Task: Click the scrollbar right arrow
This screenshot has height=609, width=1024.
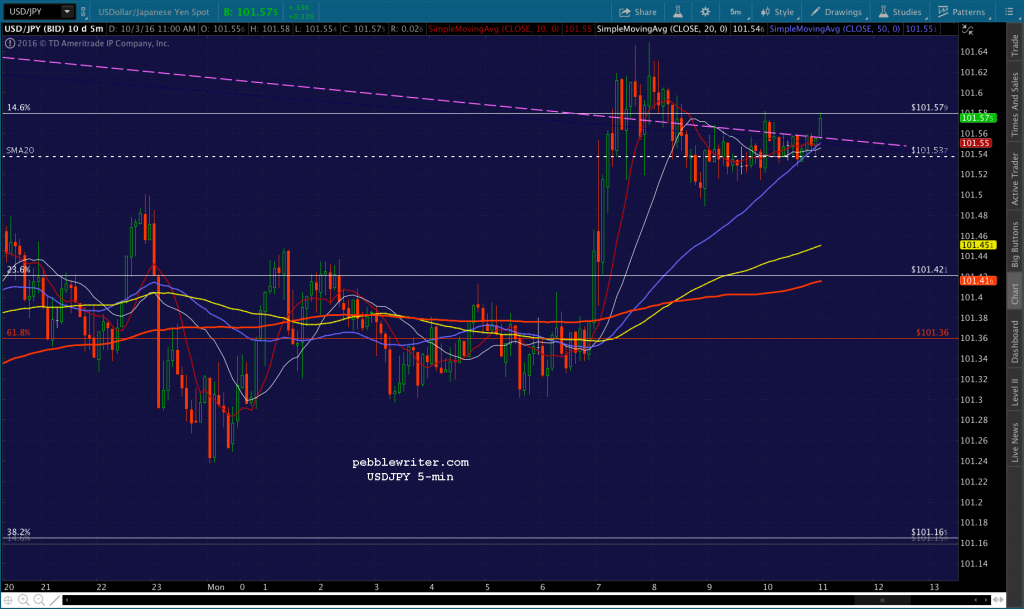Action: (987, 599)
